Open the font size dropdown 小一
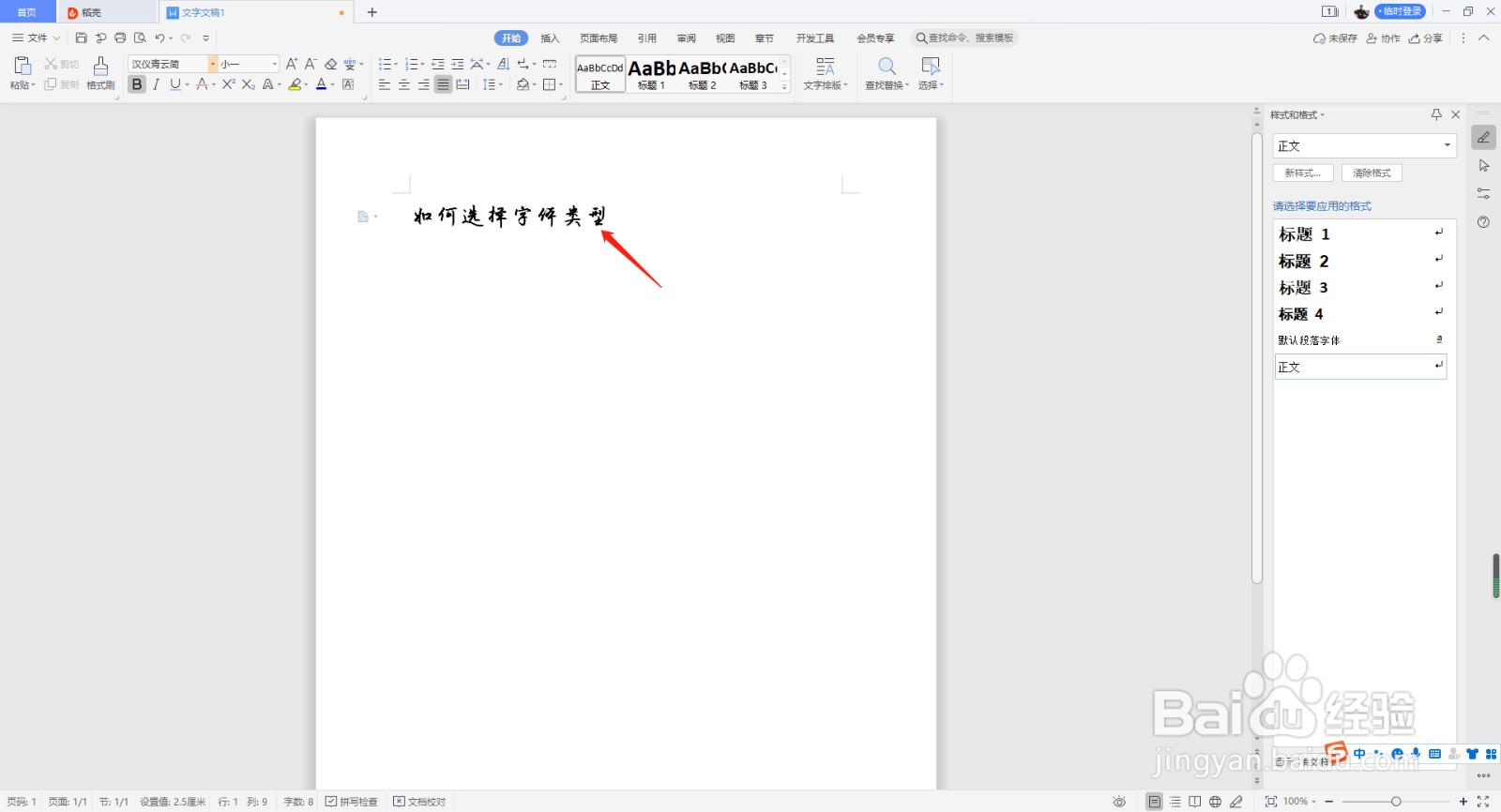The height and width of the screenshot is (812, 1501). pyautogui.click(x=274, y=64)
